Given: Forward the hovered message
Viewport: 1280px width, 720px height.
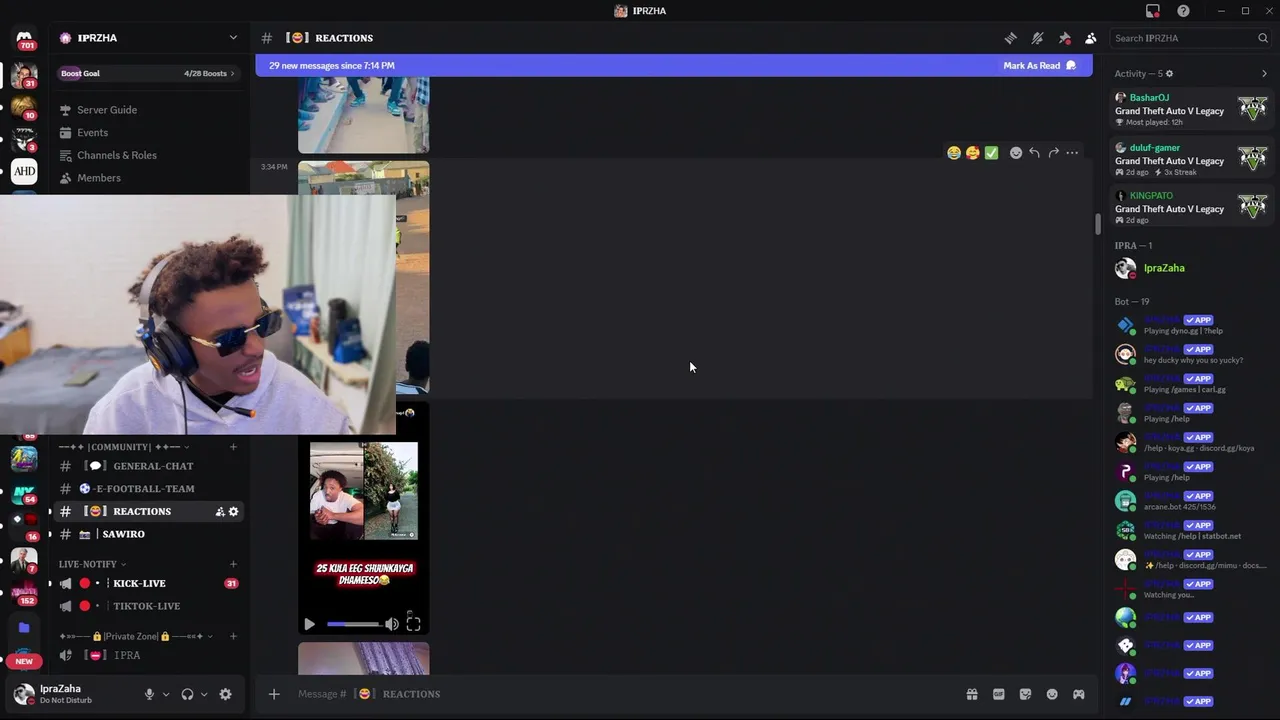Looking at the screenshot, I should (x=1053, y=153).
